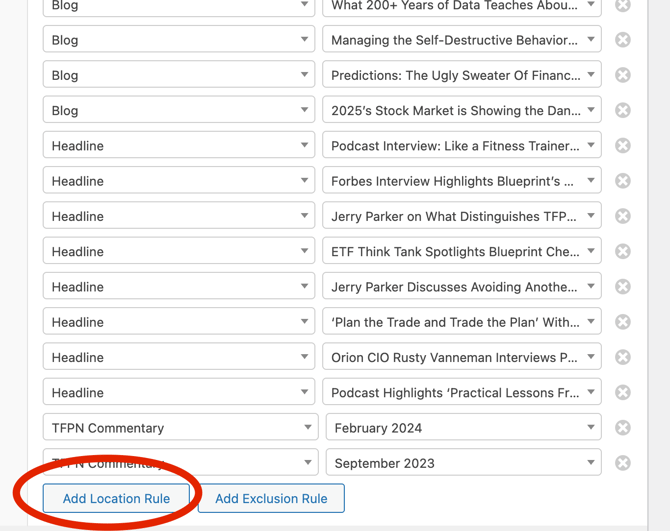
Task: Delete the February 2024 rule row
Action: [622, 428]
